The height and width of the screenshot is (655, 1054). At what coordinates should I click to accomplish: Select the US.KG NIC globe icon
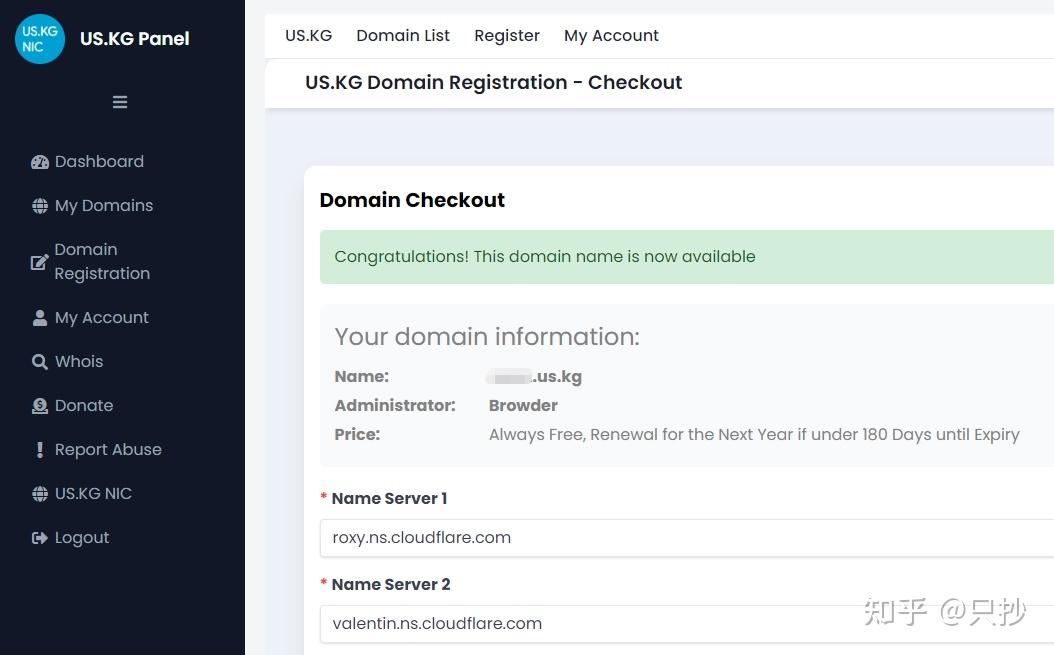coord(40,493)
